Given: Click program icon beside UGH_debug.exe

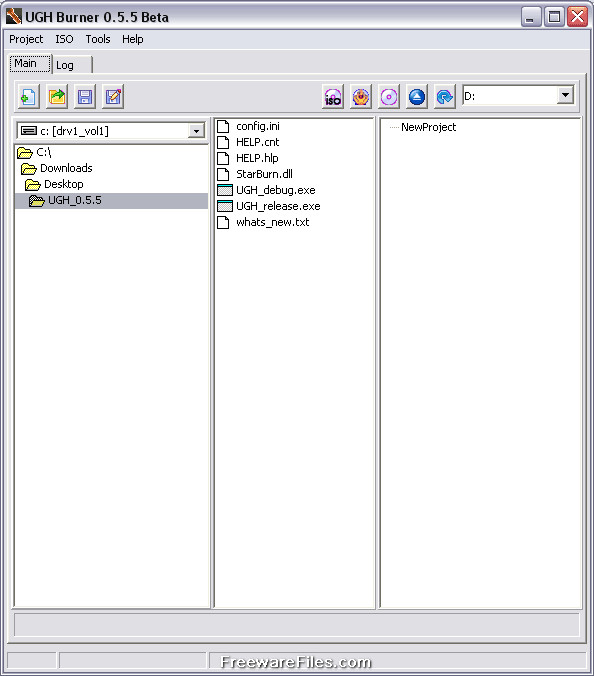Looking at the screenshot, I should click(225, 190).
